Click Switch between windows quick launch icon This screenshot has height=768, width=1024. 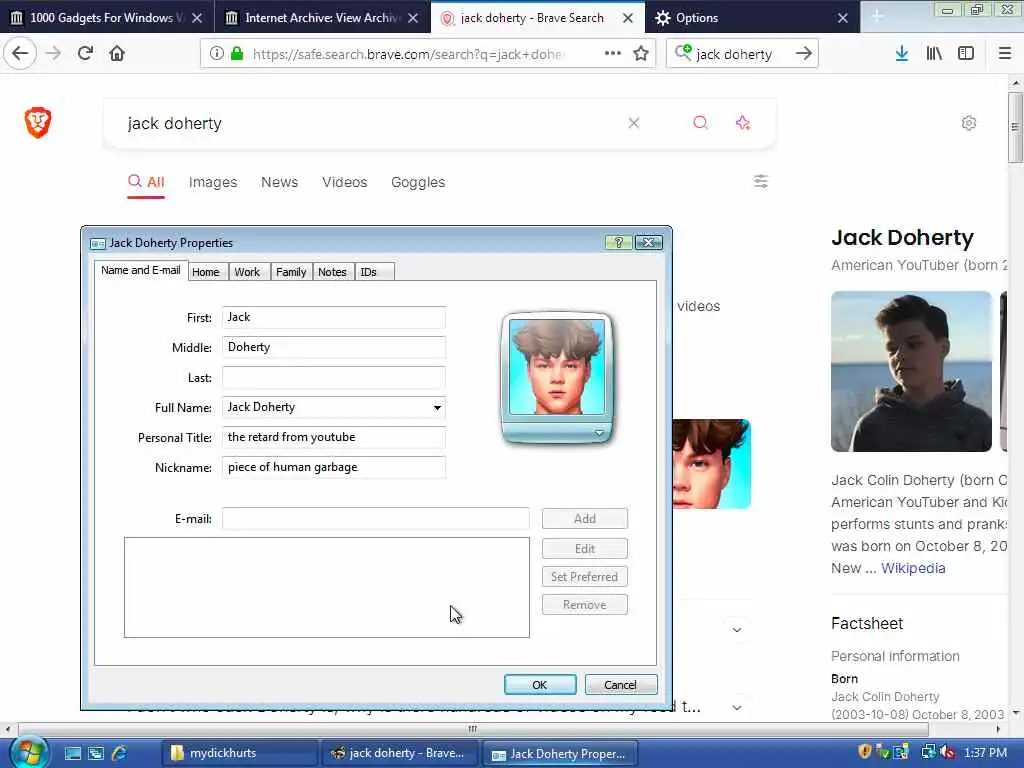coord(96,753)
